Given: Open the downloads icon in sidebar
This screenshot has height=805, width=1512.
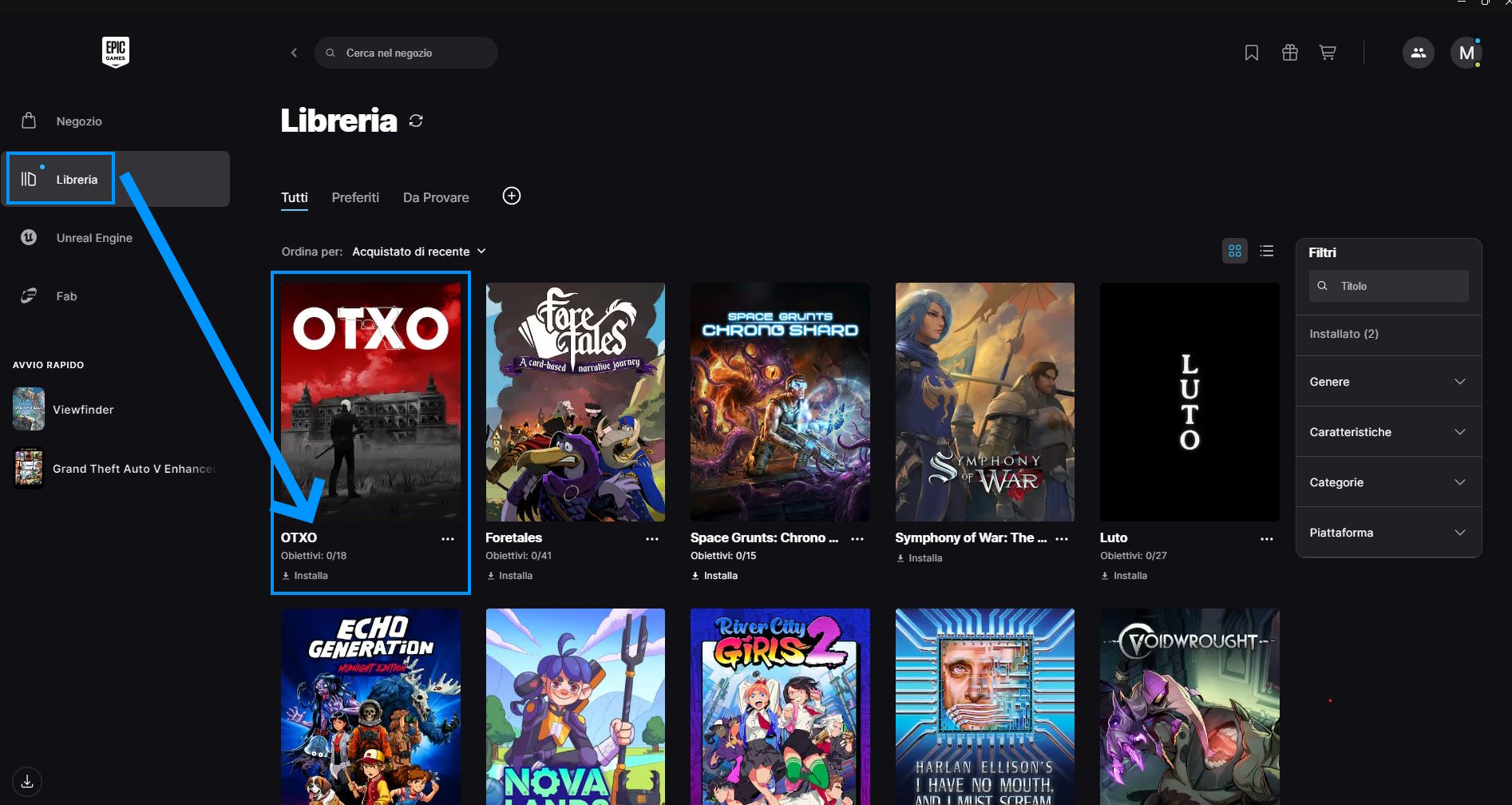Looking at the screenshot, I should pyautogui.click(x=27, y=781).
